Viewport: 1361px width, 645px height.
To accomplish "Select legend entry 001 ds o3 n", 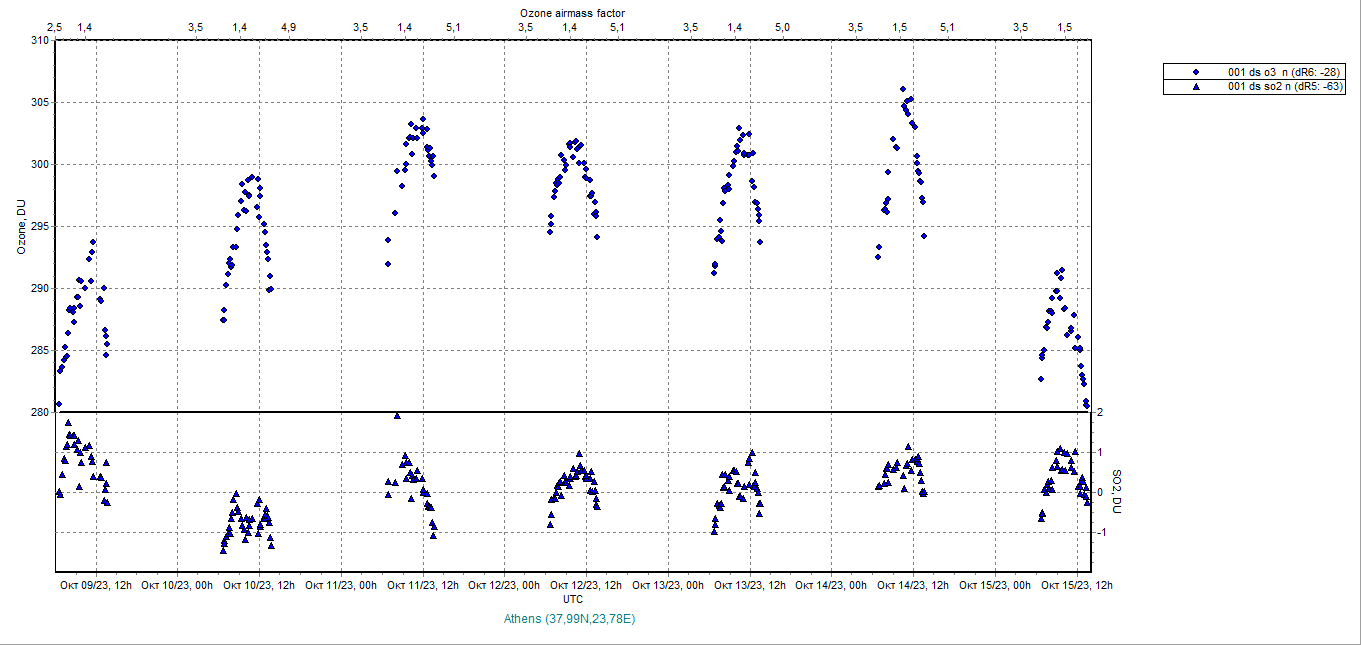I will [1284, 72].
